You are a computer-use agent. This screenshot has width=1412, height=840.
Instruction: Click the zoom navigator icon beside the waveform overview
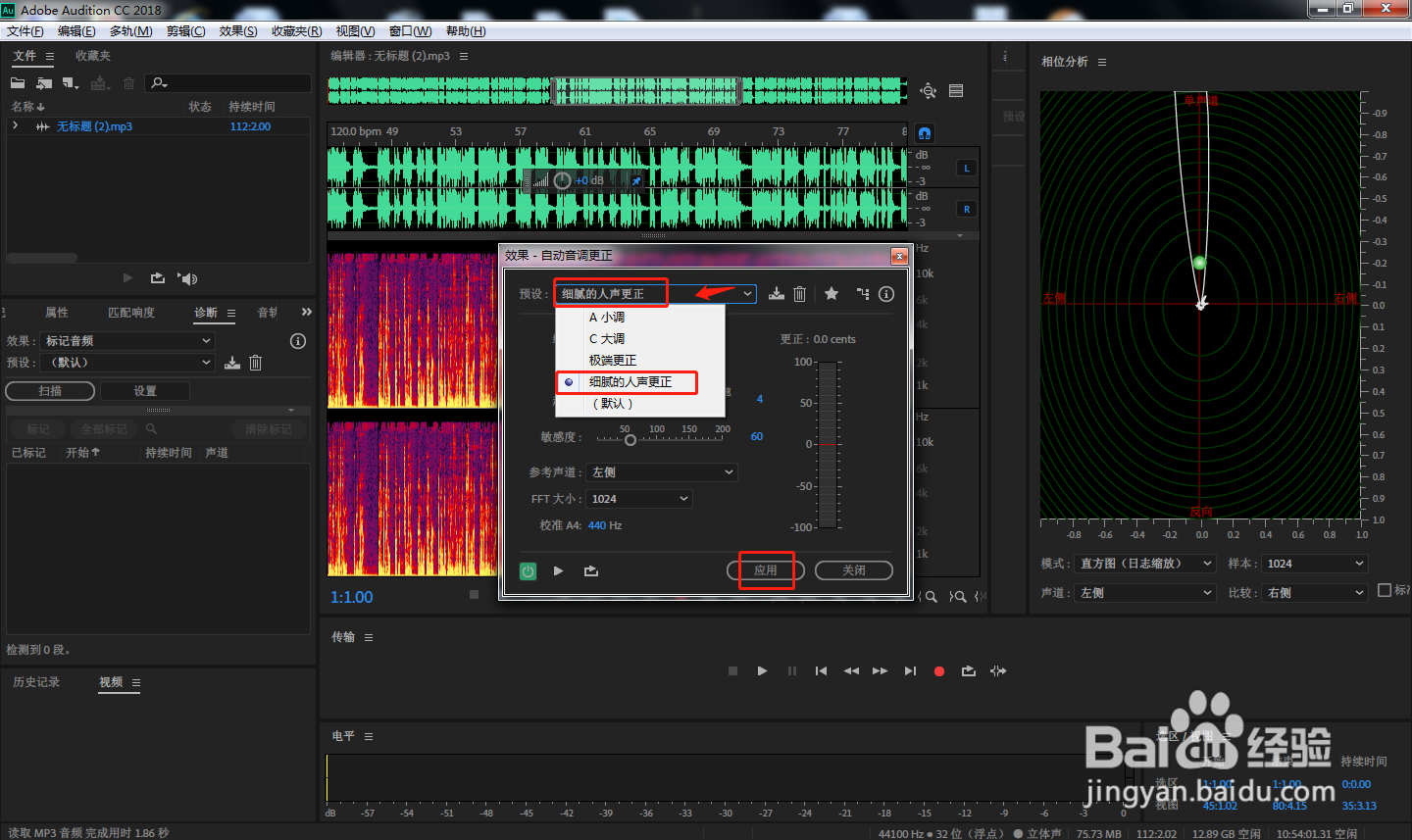pyautogui.click(x=928, y=91)
